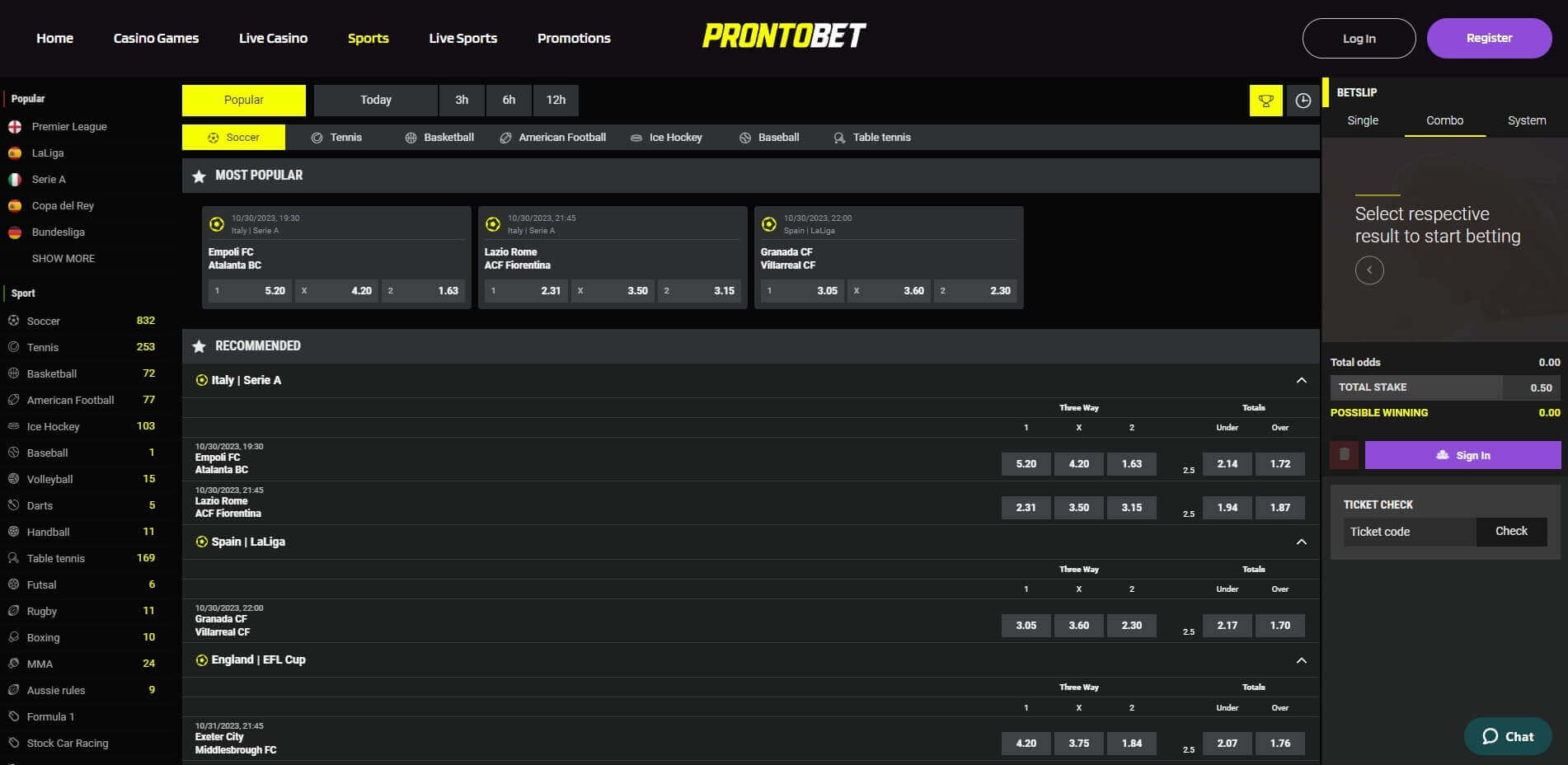
Task: Open the live Chat widget
Action: pyautogui.click(x=1507, y=736)
